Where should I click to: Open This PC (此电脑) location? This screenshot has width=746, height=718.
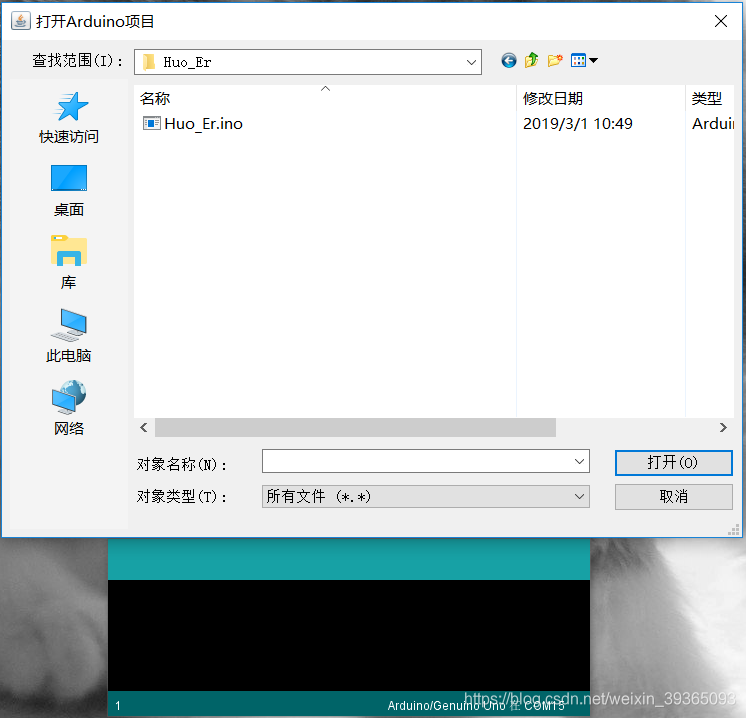tap(69, 336)
